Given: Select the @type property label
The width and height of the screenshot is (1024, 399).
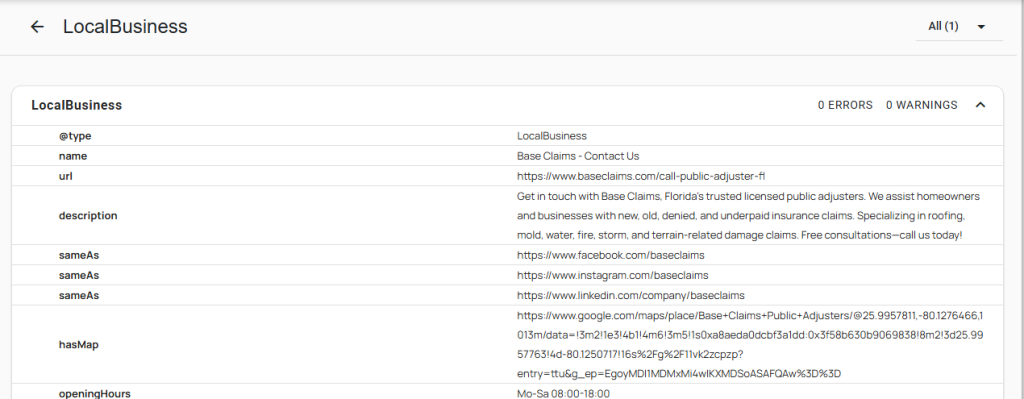Looking at the screenshot, I should tap(75, 136).
